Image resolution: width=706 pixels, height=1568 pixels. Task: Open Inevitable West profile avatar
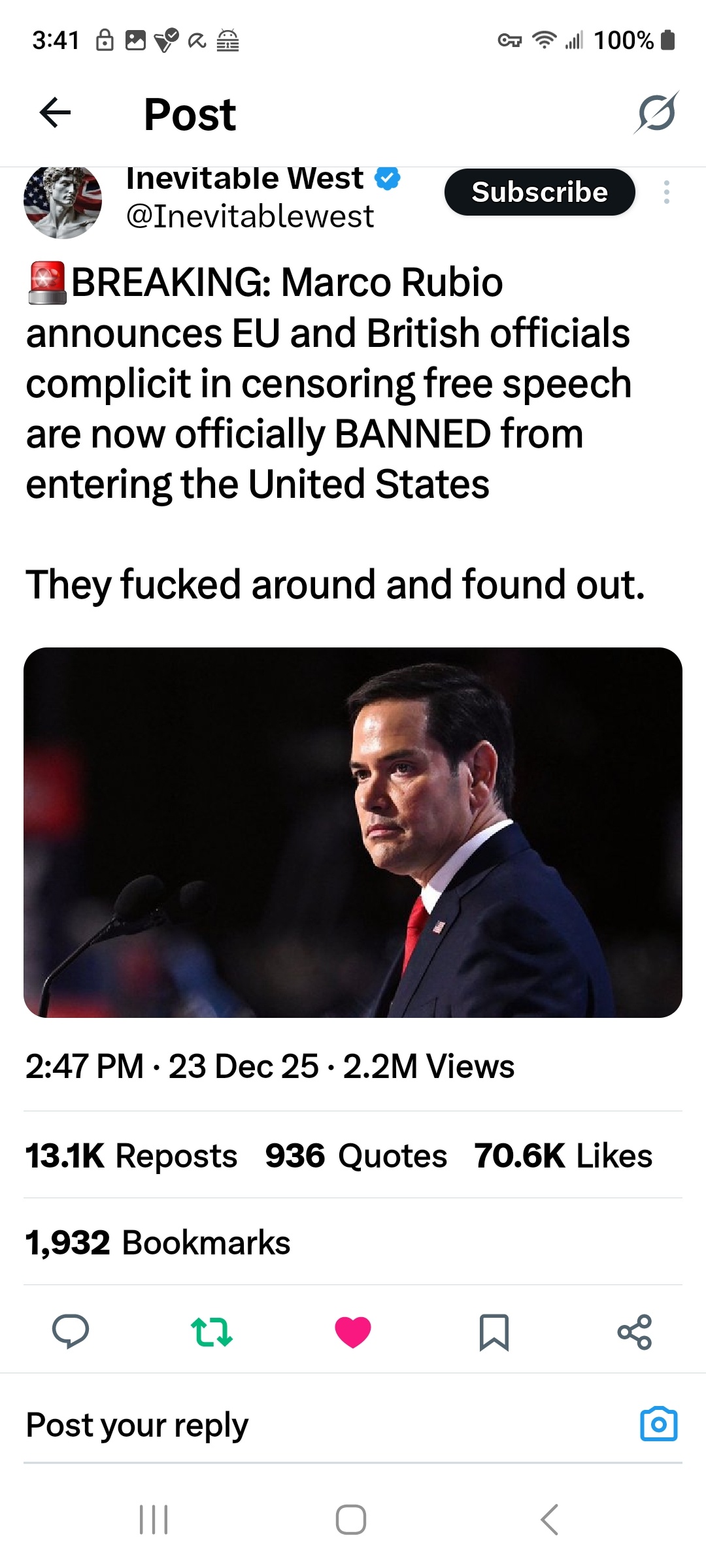click(x=63, y=201)
